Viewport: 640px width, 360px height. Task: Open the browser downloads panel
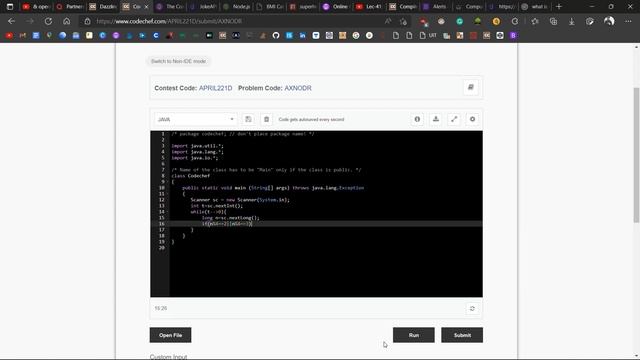pos(571,21)
